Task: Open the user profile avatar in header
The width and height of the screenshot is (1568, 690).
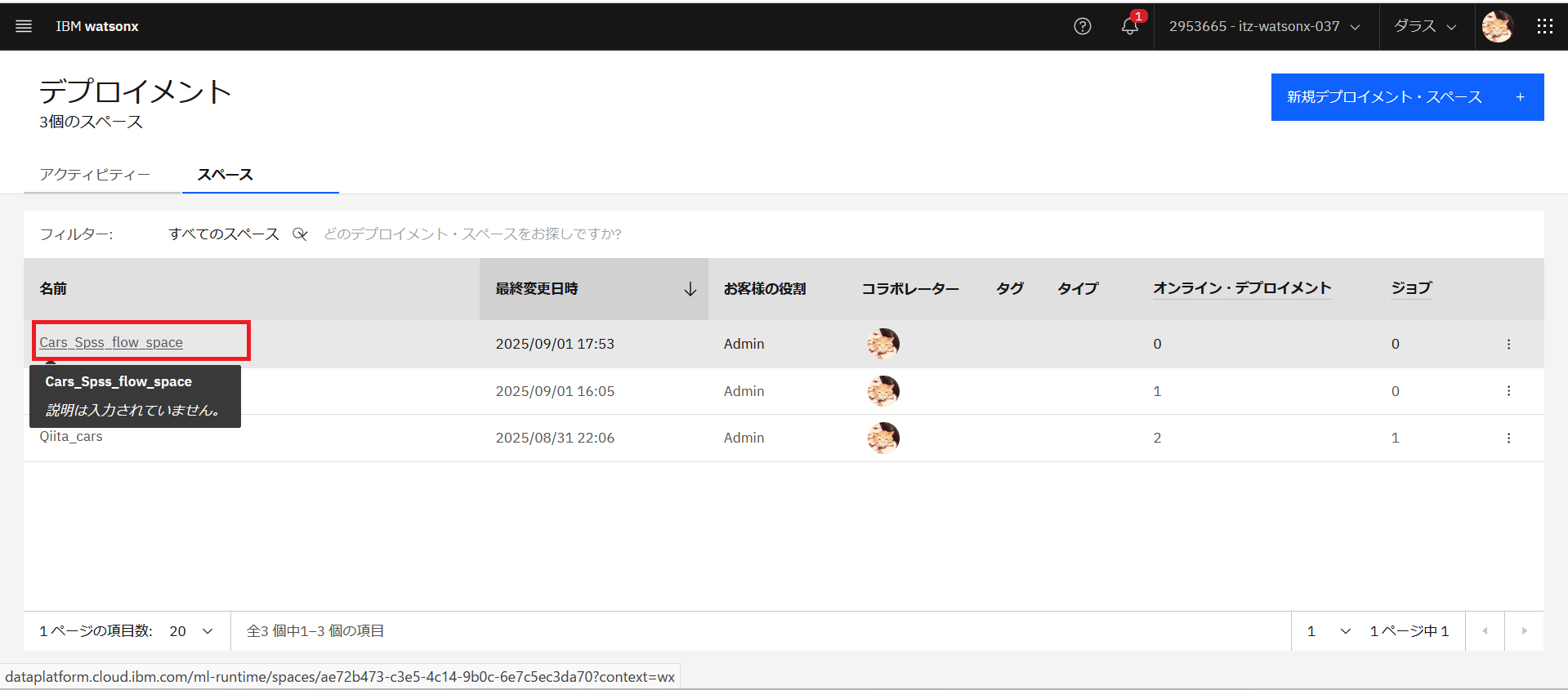Action: click(x=1498, y=26)
